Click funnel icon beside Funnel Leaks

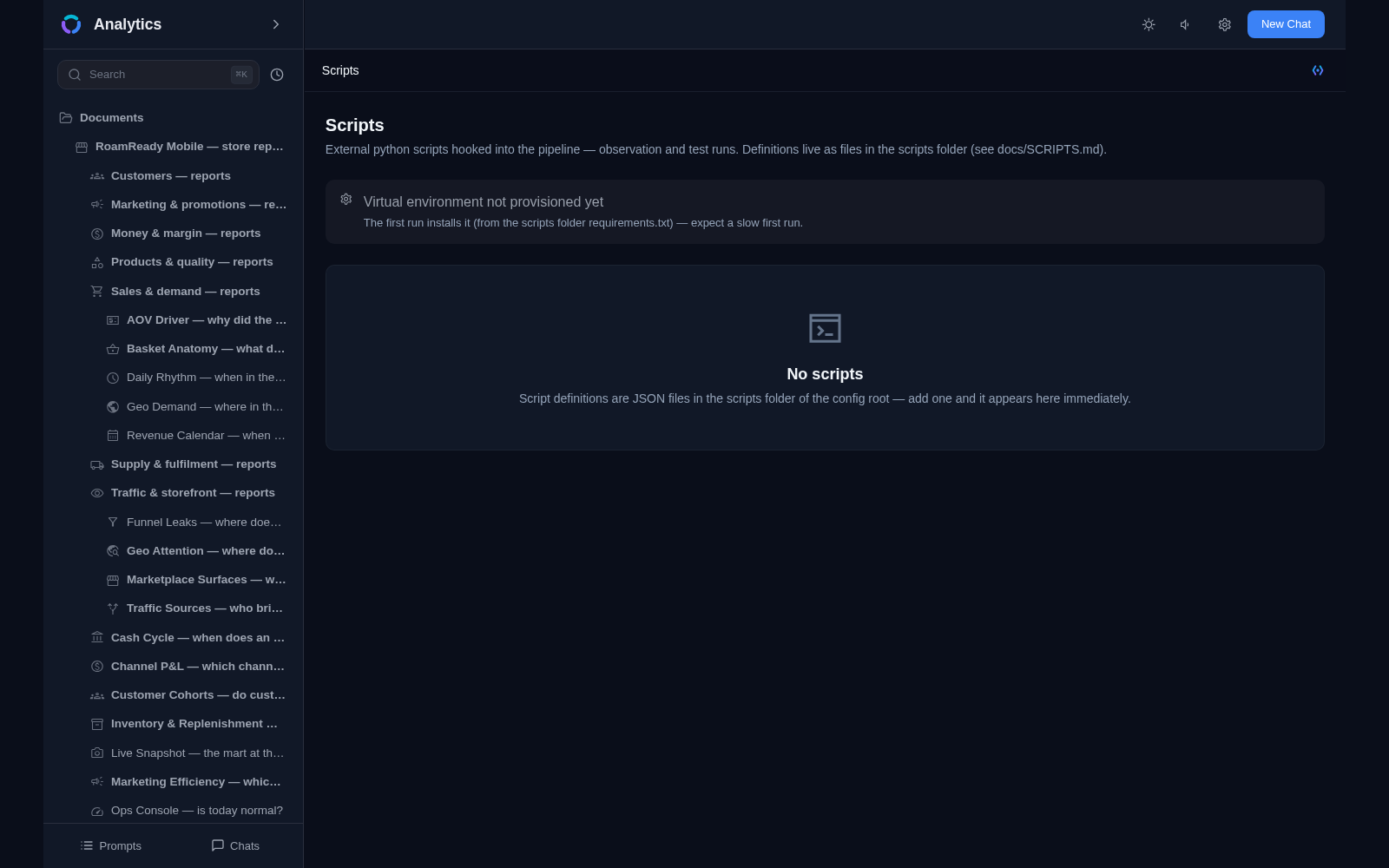[113, 523]
